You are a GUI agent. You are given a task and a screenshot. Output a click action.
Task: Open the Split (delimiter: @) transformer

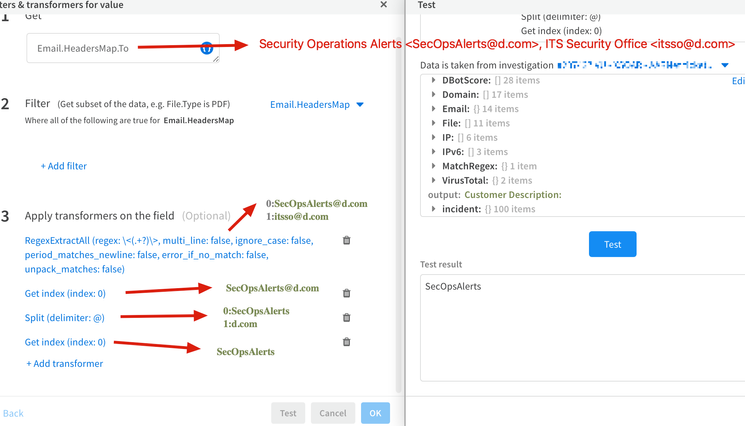point(65,318)
